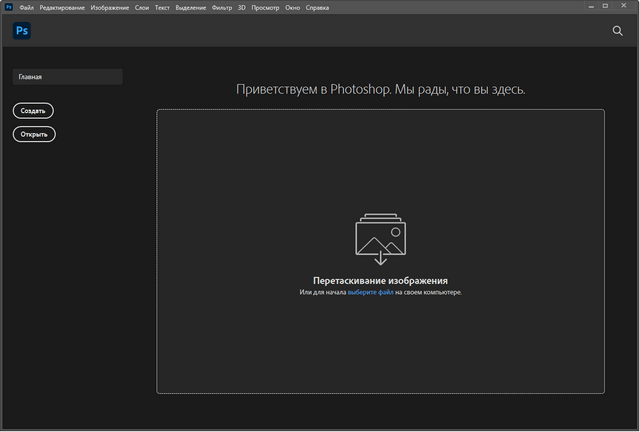Click the Открыть button
This screenshot has width=640, height=432.
pyautogui.click(x=34, y=134)
